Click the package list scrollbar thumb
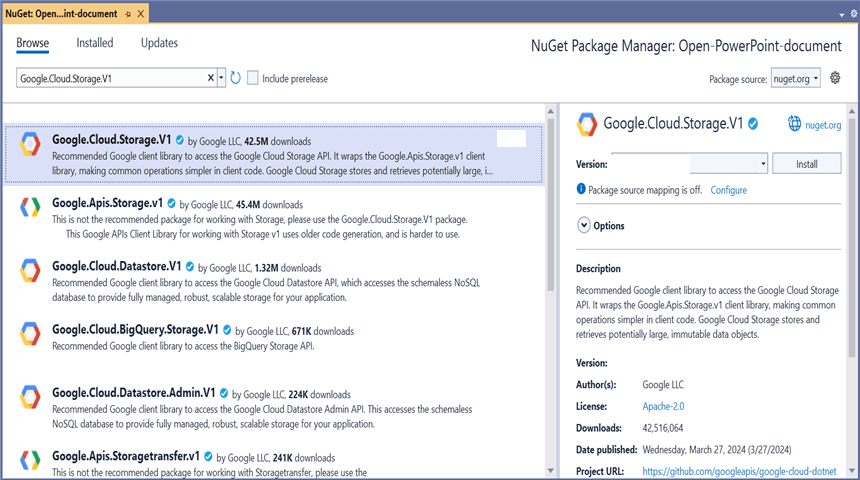This screenshot has width=860, height=480. [551, 204]
